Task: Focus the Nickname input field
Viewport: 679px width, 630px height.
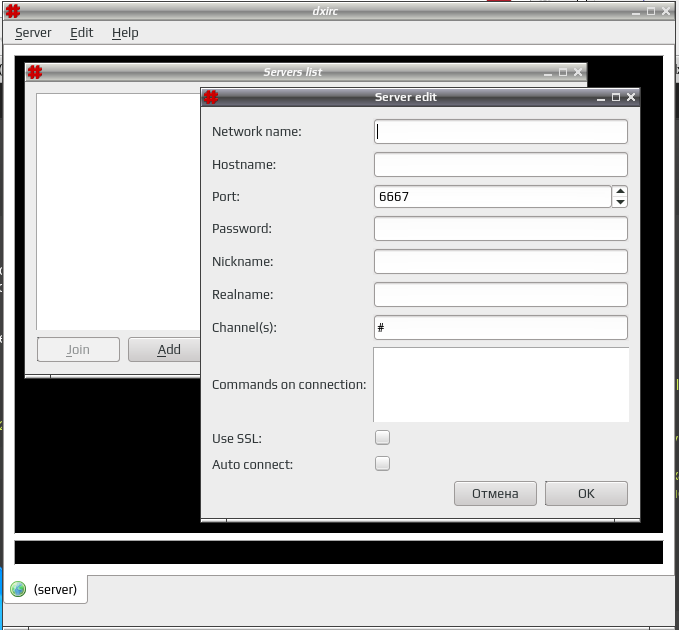Action: click(501, 262)
